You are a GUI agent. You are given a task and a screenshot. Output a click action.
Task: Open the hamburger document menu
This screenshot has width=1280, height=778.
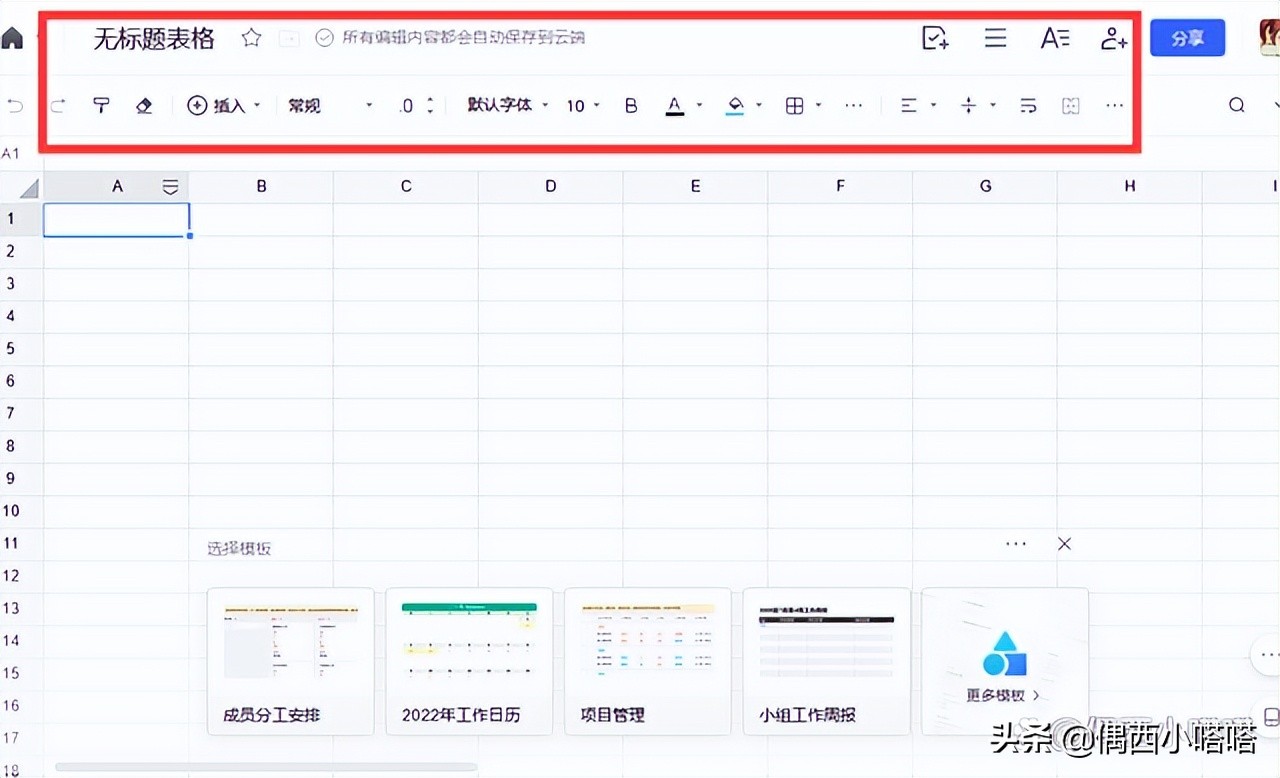(995, 38)
